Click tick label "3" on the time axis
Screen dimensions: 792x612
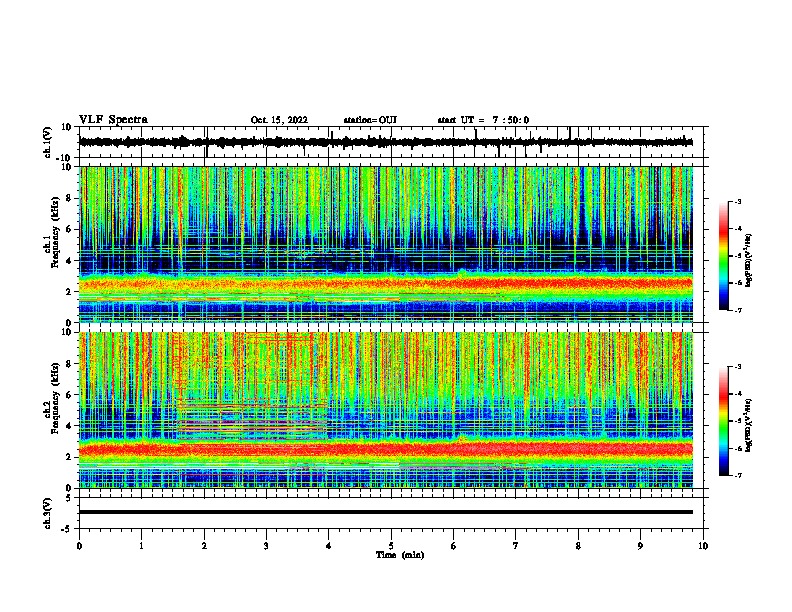point(266,546)
